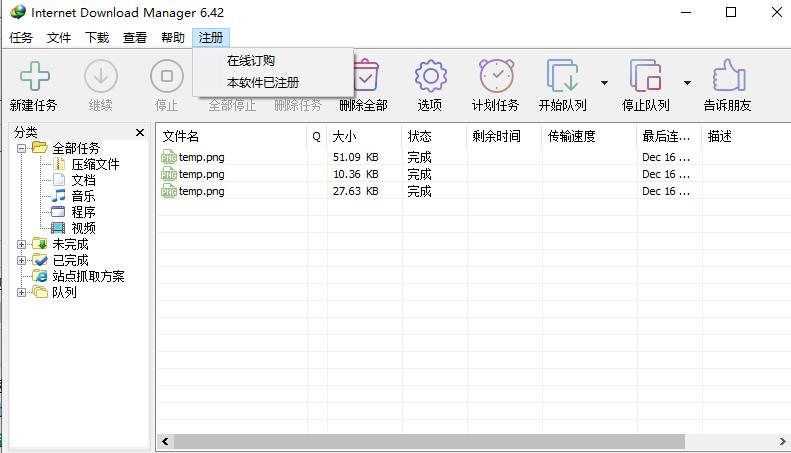Expand the 队列 tree node
The width and height of the screenshot is (791, 453).
(22, 292)
